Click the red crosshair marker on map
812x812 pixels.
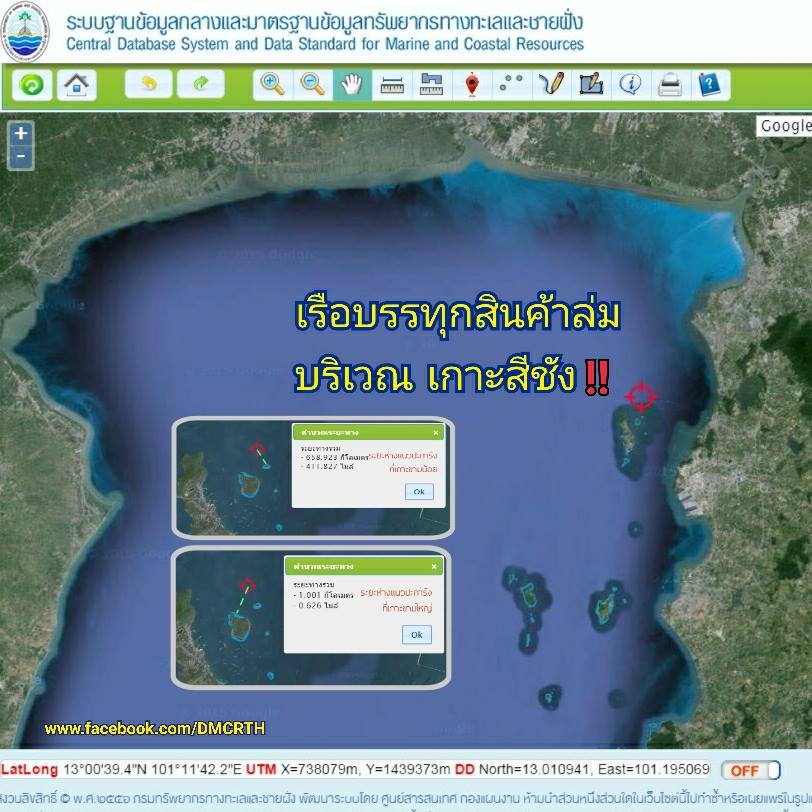tap(641, 397)
